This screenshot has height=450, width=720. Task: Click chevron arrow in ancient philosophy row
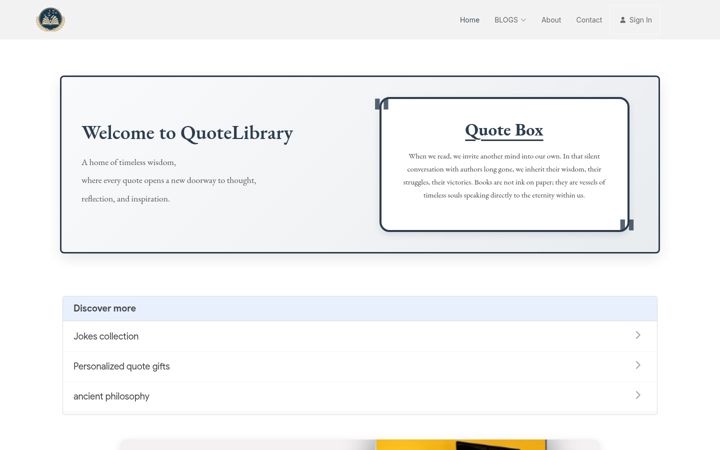point(638,395)
